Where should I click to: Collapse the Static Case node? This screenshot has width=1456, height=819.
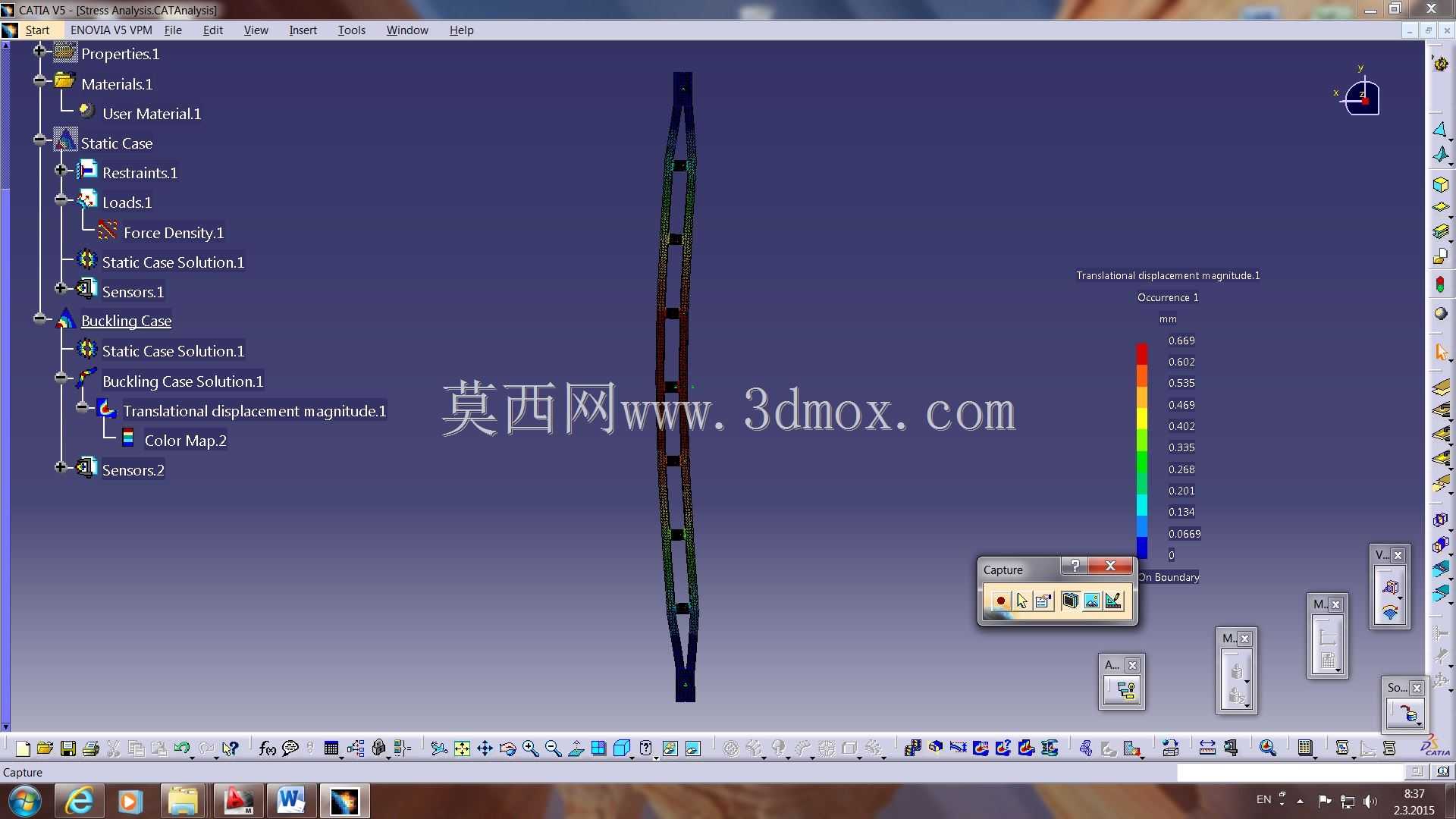pos(39,140)
